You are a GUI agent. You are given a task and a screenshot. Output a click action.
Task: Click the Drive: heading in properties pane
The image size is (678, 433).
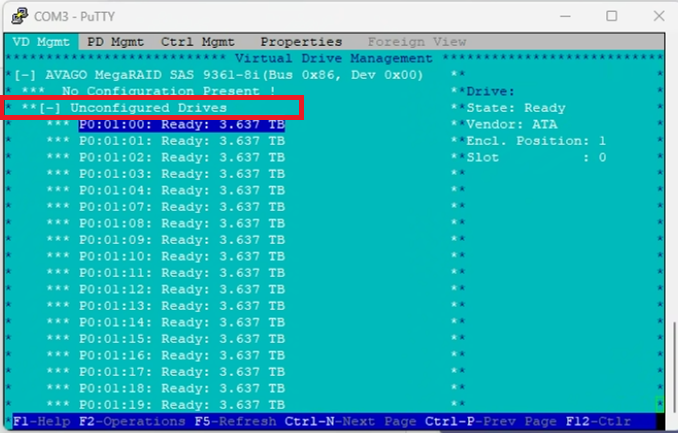[x=491, y=92]
